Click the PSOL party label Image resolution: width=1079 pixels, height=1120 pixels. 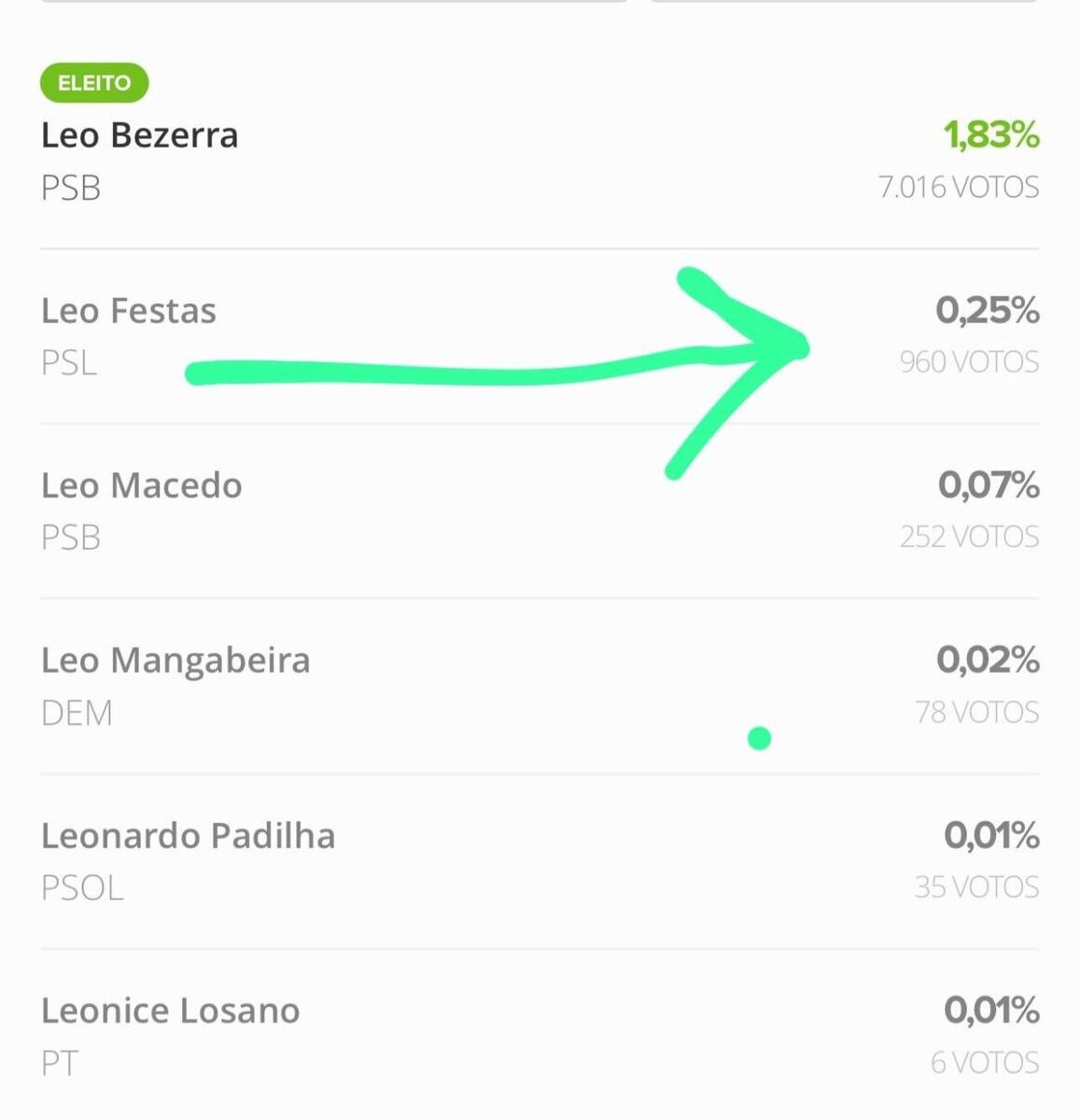pyautogui.click(x=82, y=888)
